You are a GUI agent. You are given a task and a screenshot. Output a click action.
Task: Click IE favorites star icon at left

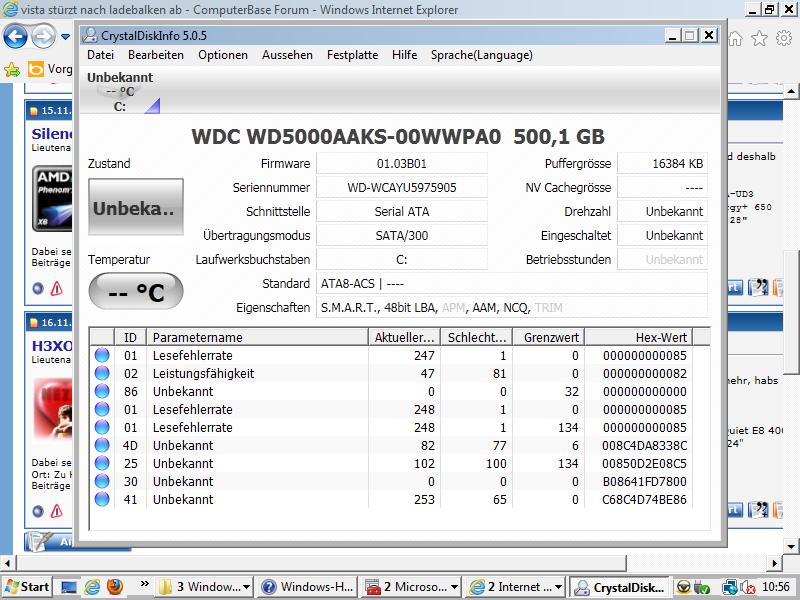coord(12,69)
